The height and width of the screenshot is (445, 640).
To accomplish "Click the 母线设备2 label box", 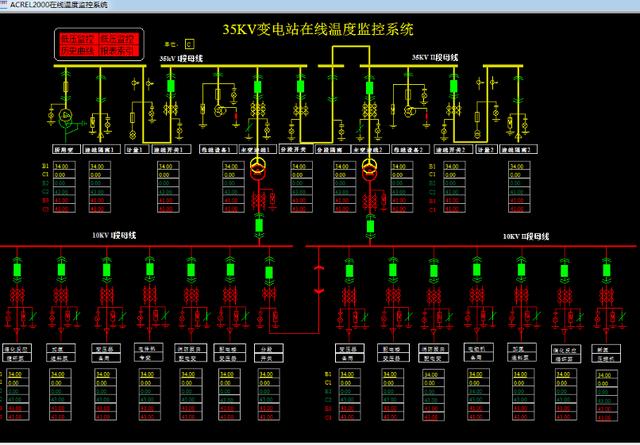I will [x=410, y=149].
